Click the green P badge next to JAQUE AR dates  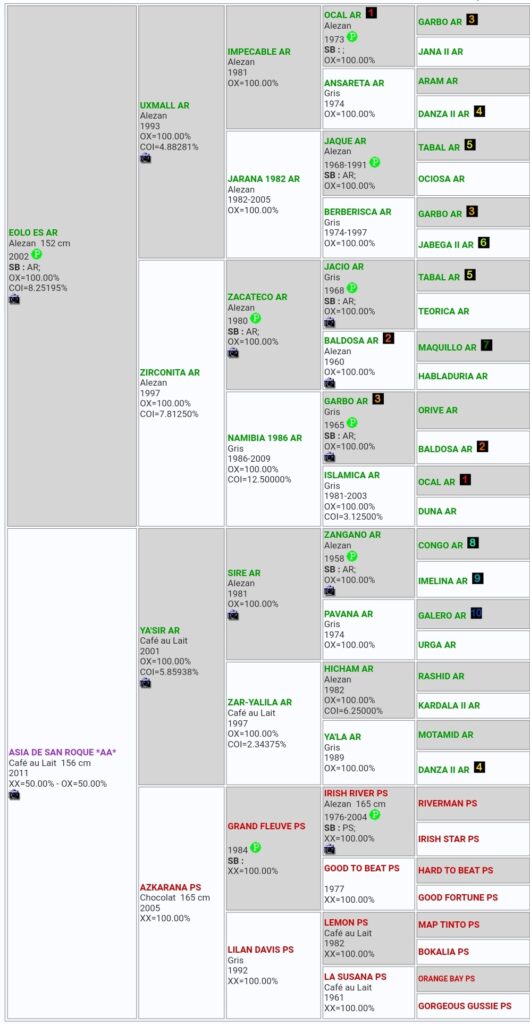pos(375,163)
